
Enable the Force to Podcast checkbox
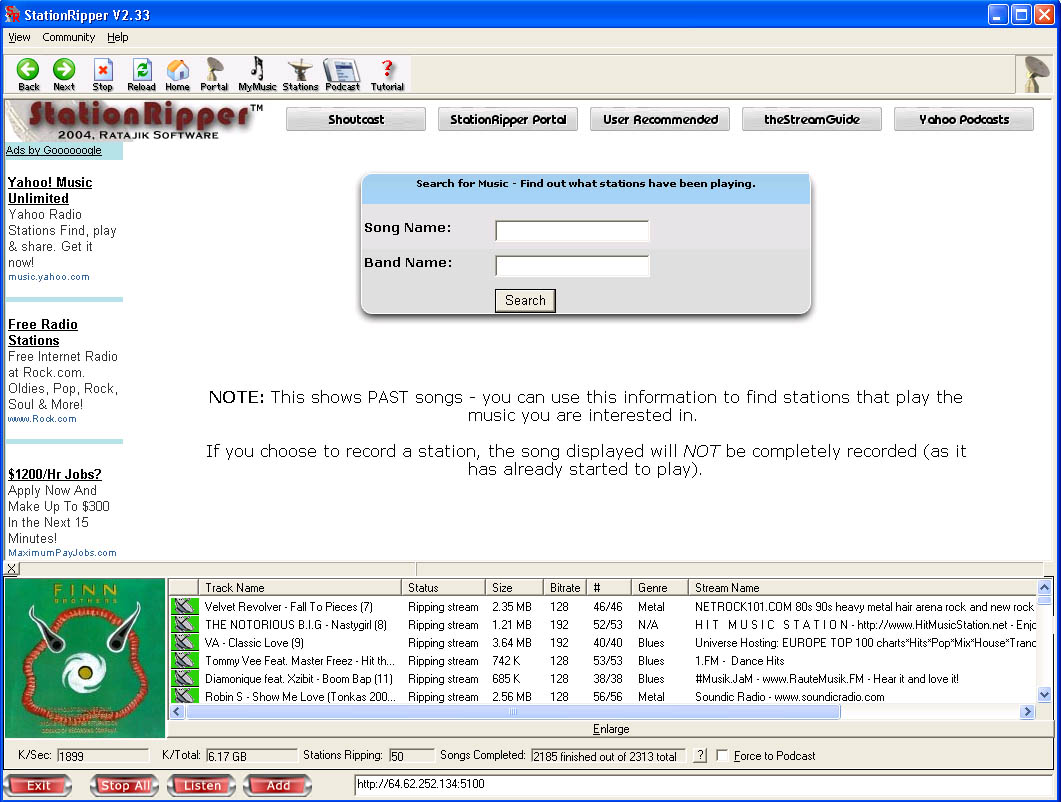(722, 755)
